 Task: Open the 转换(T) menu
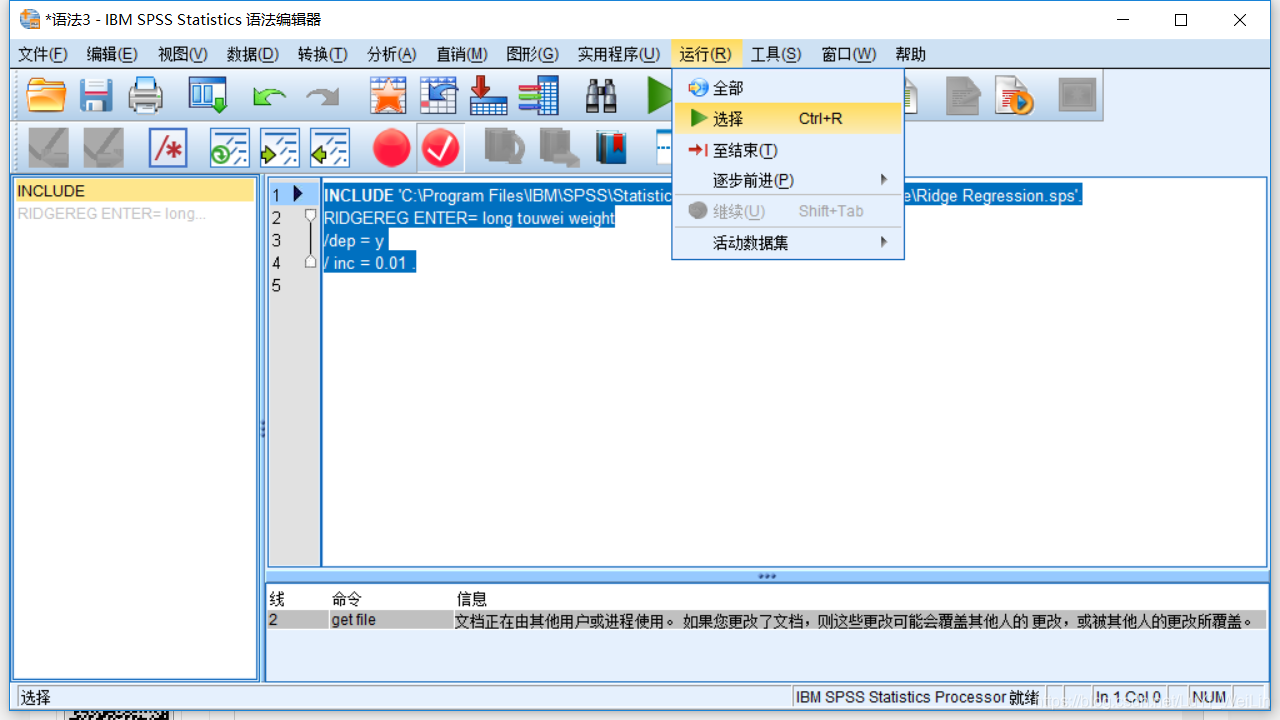tap(322, 54)
